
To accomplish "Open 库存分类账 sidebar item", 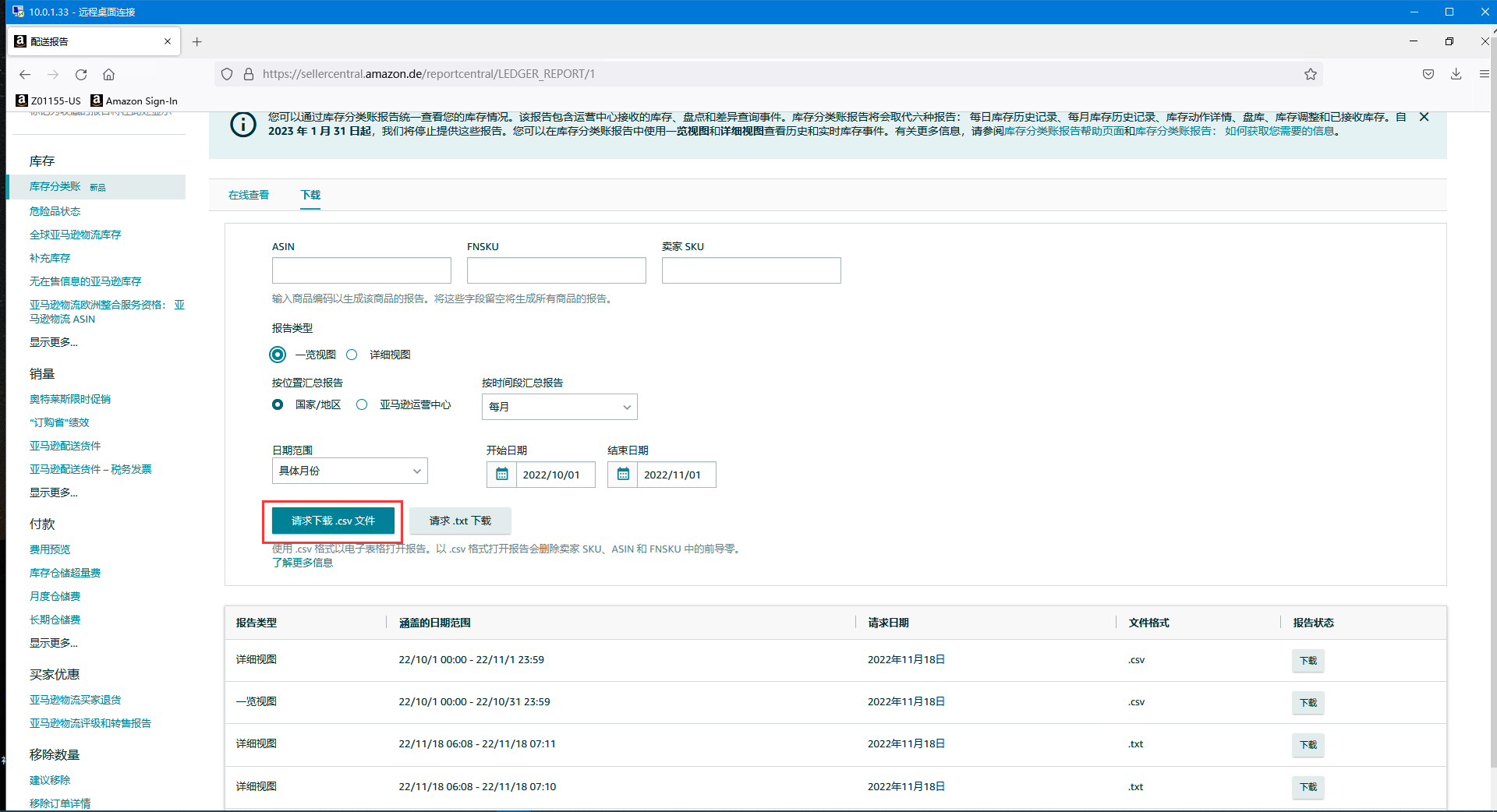I will pos(55,186).
